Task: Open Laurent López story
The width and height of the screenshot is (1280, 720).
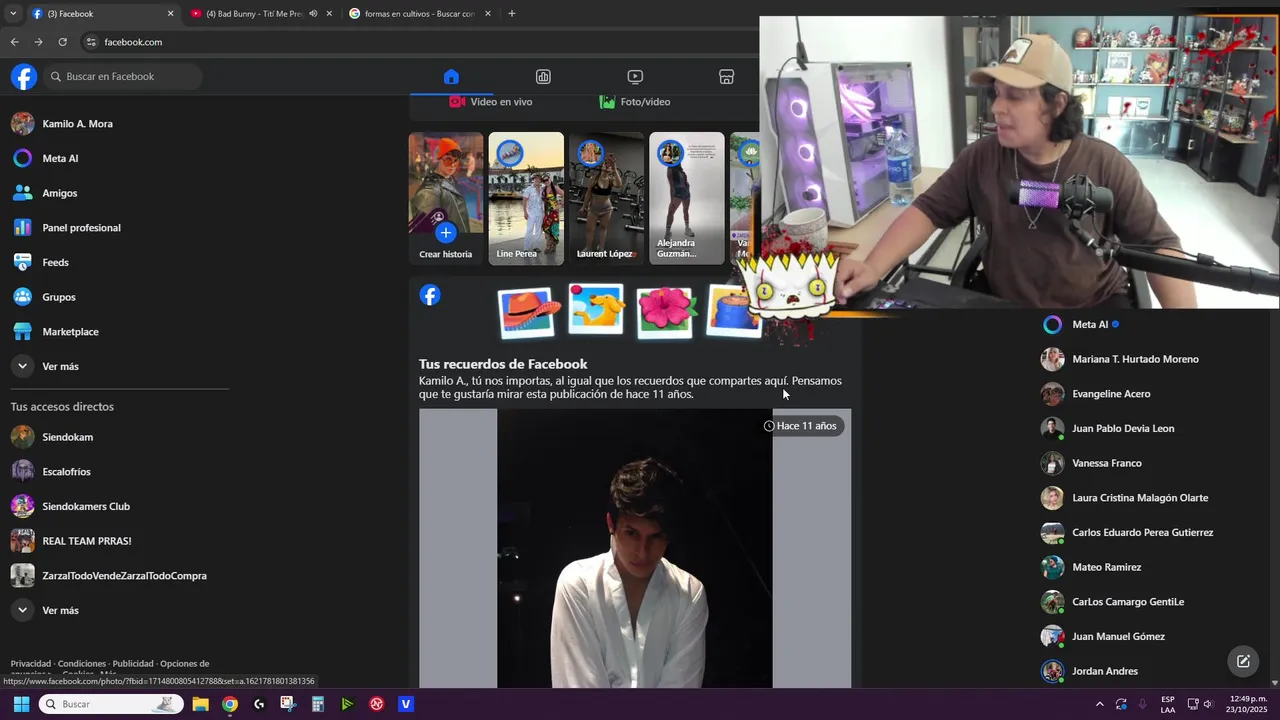Action: [x=606, y=198]
